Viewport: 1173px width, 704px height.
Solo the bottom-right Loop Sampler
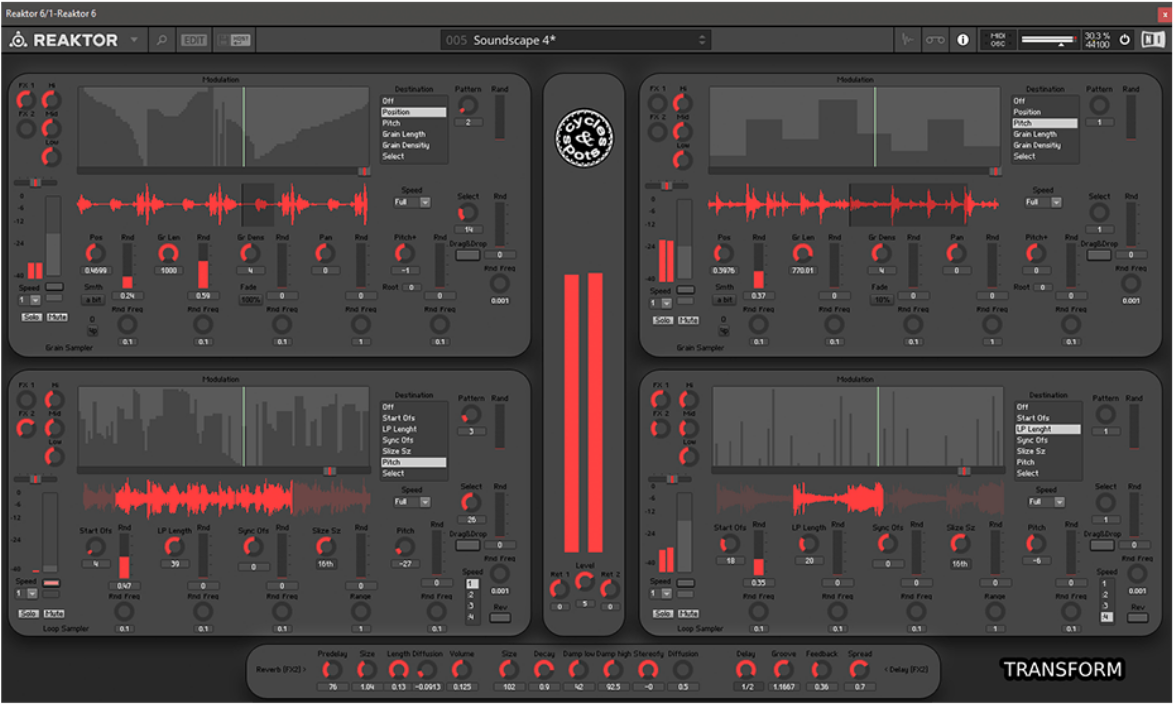point(661,613)
